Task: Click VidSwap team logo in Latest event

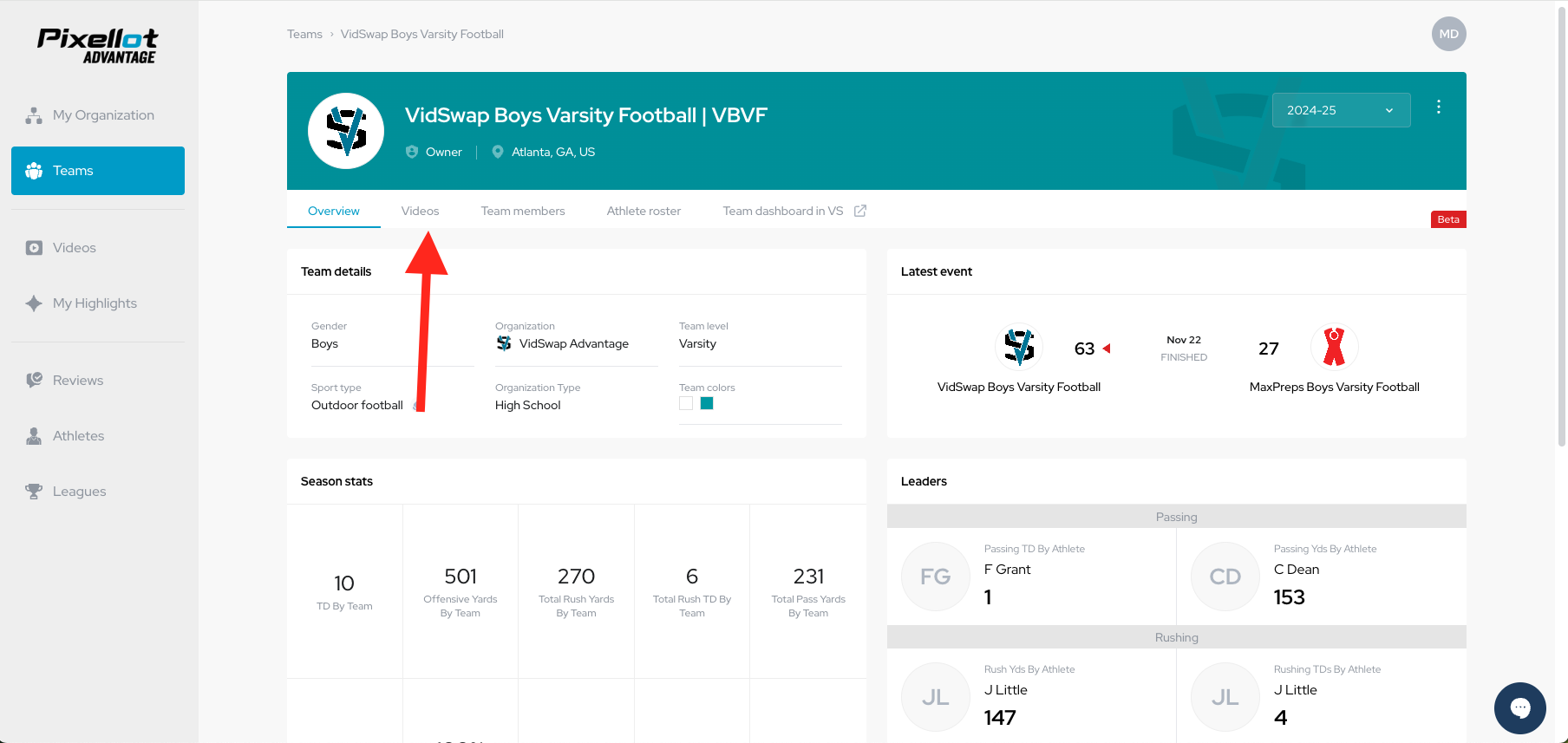Action: click(x=1019, y=347)
